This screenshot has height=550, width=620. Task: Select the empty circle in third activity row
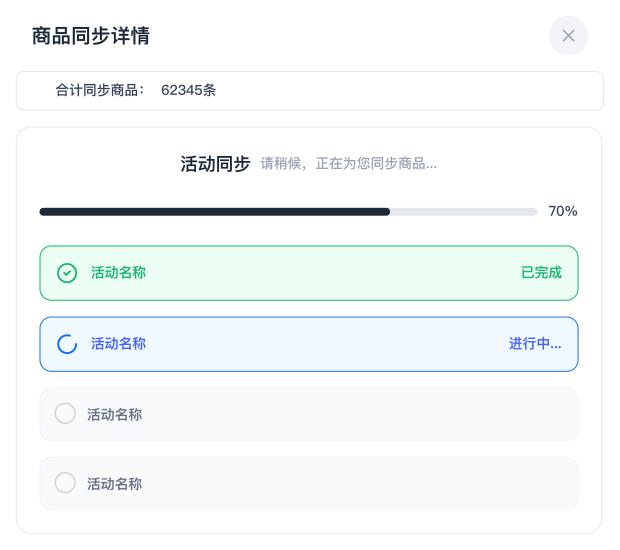click(65, 413)
